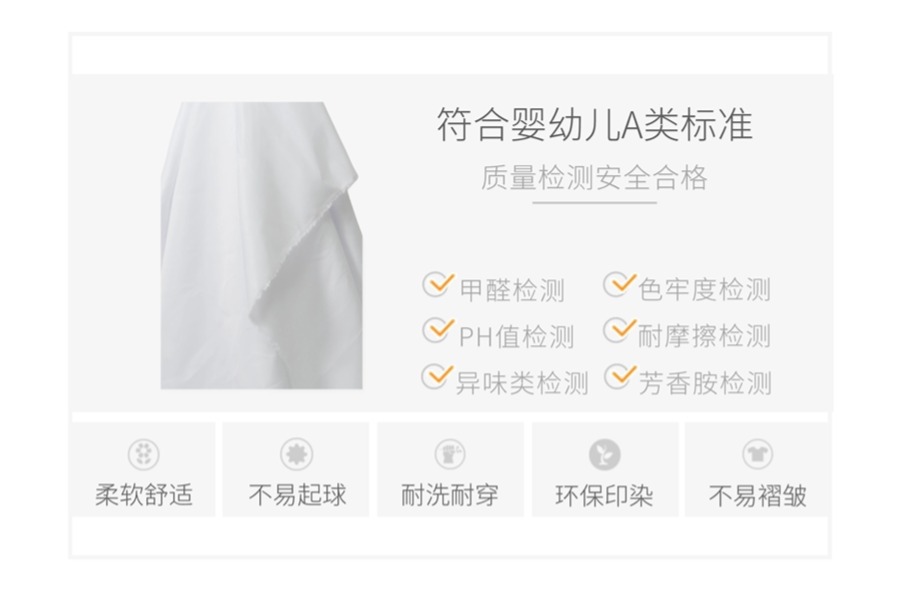Click the 不易起球 anti-pilling icon

coord(296,455)
